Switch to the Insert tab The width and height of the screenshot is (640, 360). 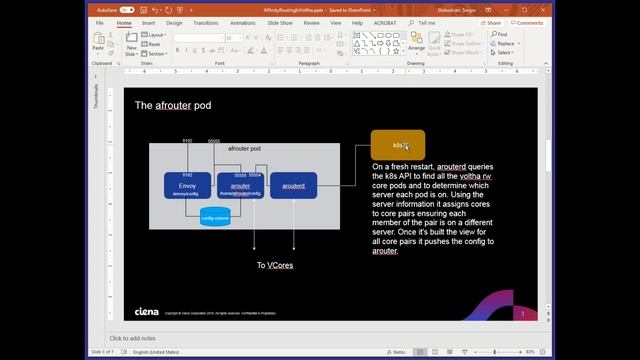(x=149, y=23)
